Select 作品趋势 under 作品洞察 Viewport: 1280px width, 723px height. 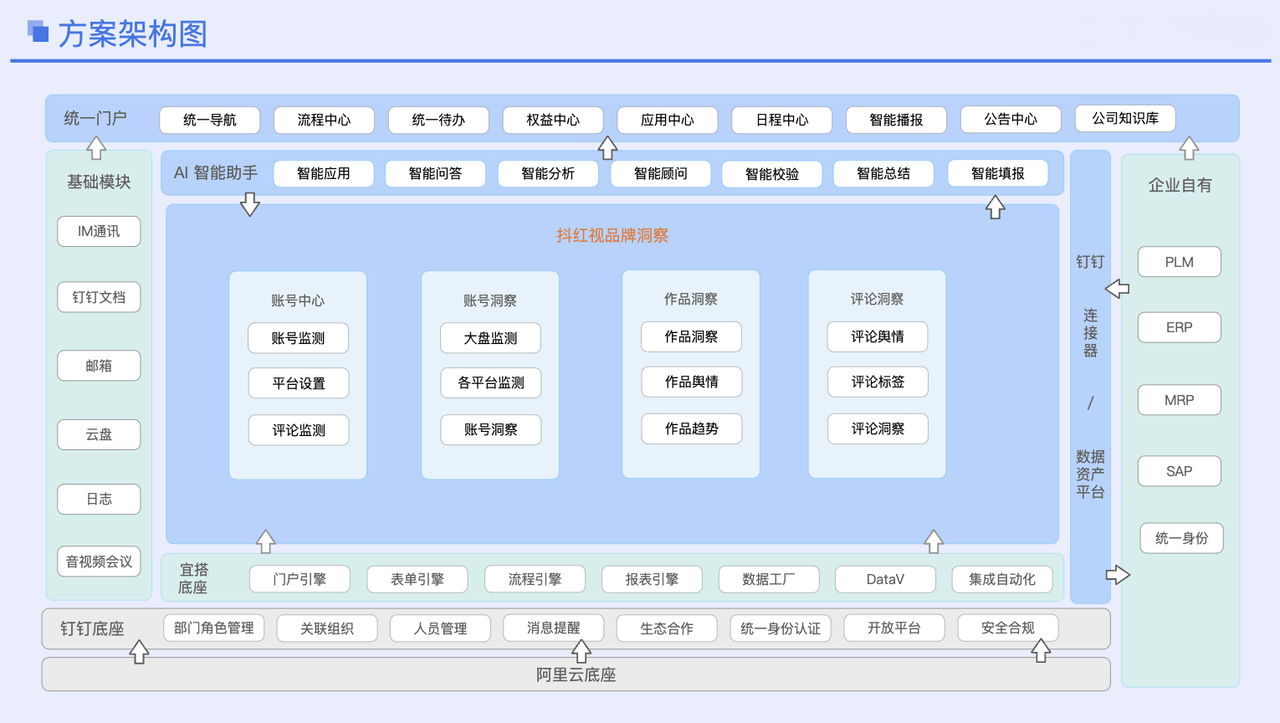click(x=691, y=428)
